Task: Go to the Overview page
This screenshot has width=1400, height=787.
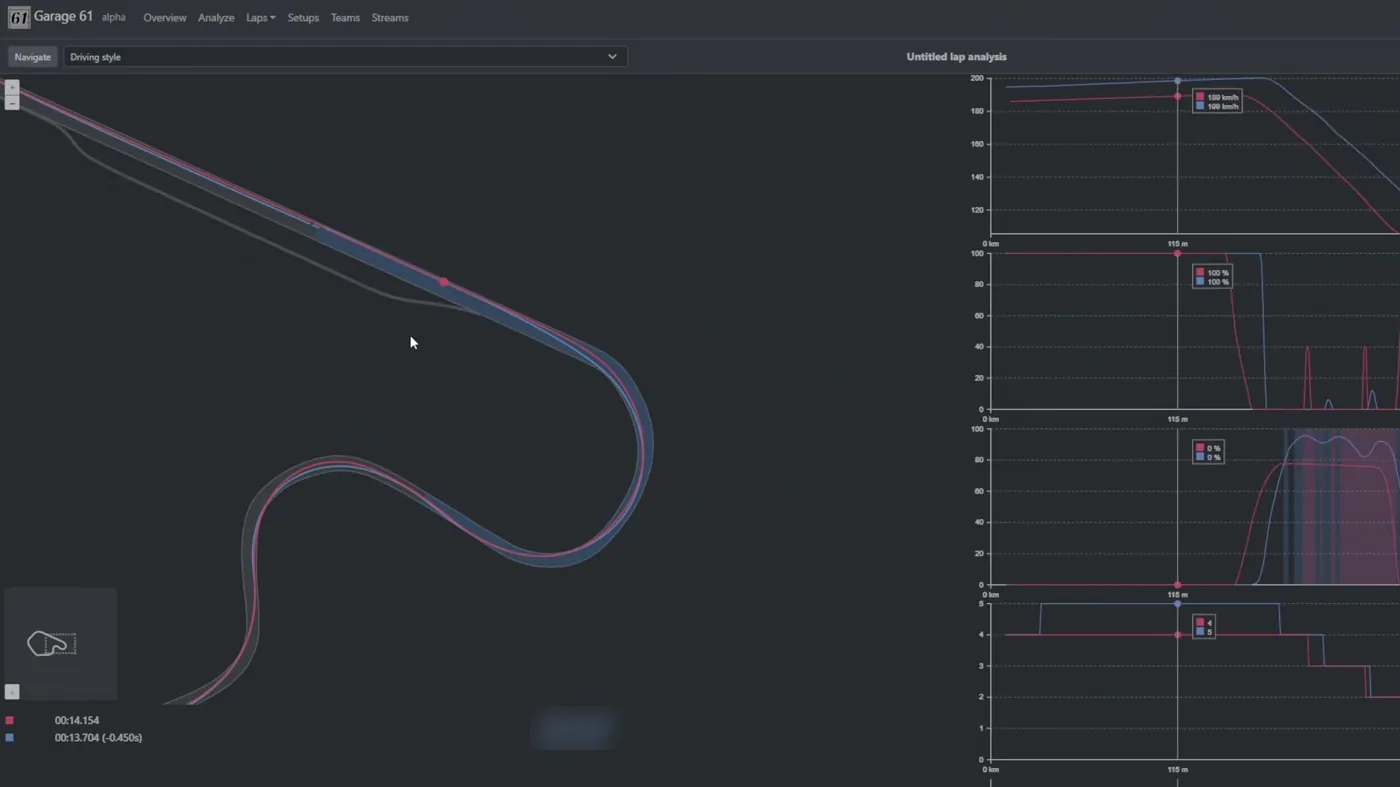Action: point(165,18)
